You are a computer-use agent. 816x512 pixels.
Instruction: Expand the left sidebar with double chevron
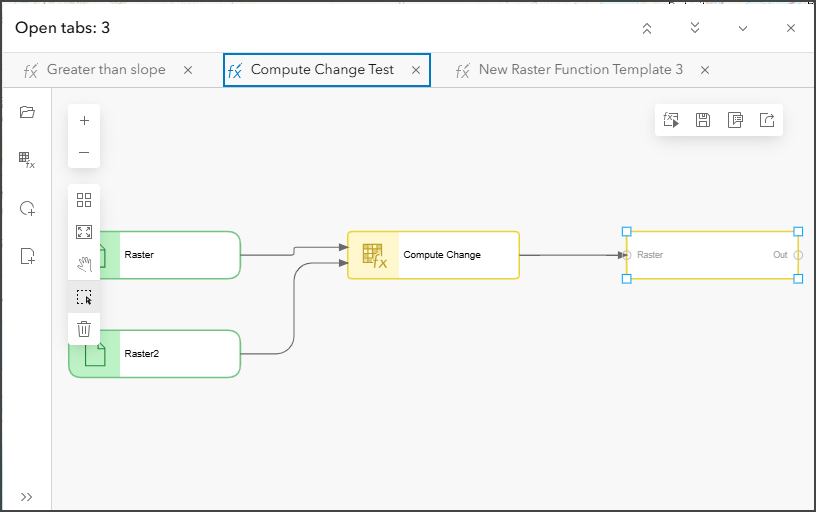coord(27,497)
